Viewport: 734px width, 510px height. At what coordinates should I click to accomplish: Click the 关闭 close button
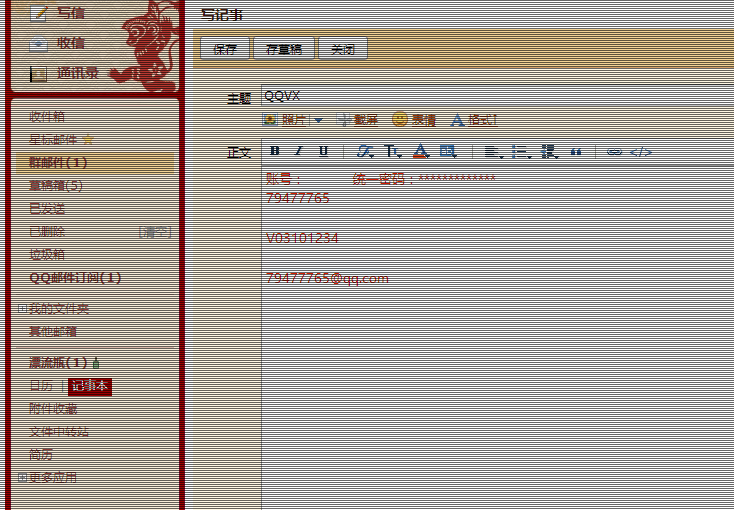coord(343,49)
